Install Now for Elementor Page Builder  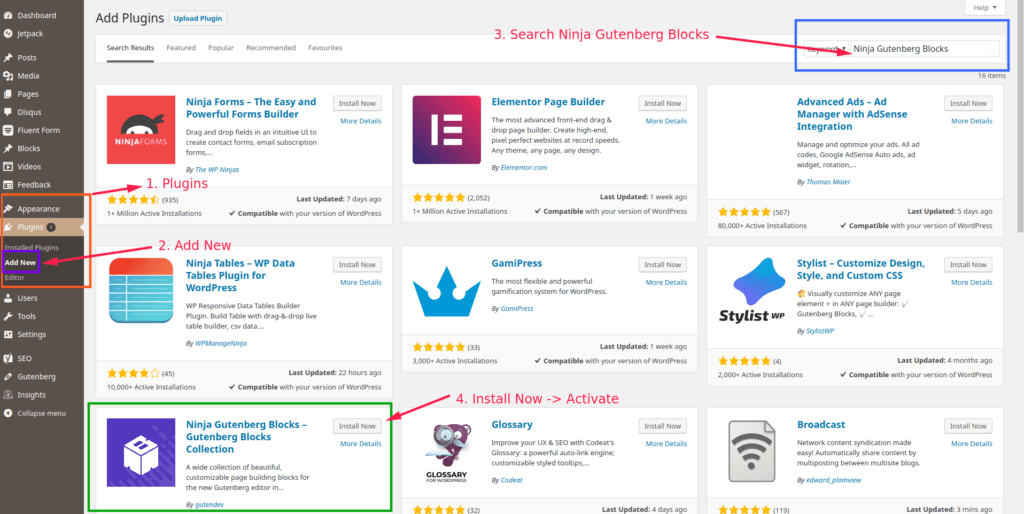tap(663, 103)
